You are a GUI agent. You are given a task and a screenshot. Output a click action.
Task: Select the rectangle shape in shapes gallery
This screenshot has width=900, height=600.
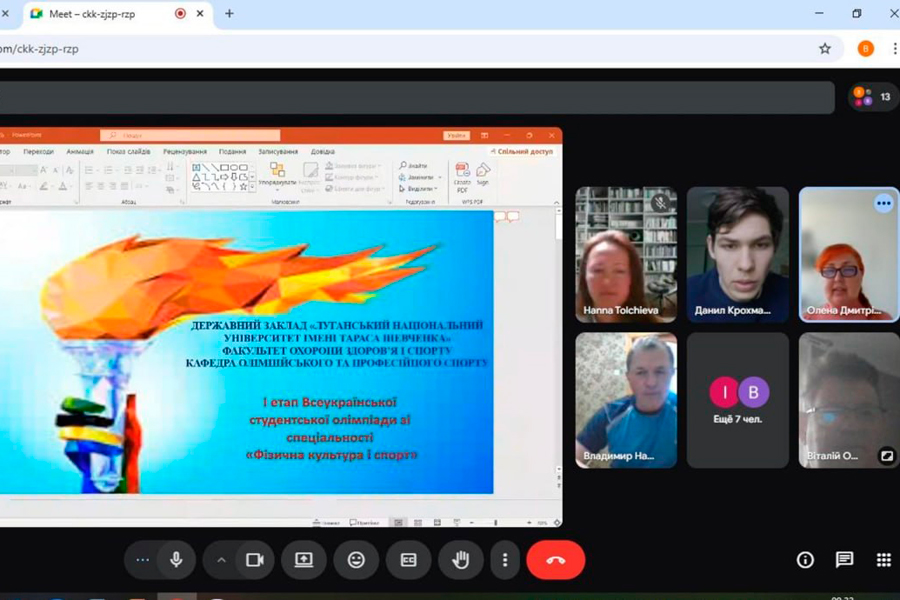coord(224,168)
